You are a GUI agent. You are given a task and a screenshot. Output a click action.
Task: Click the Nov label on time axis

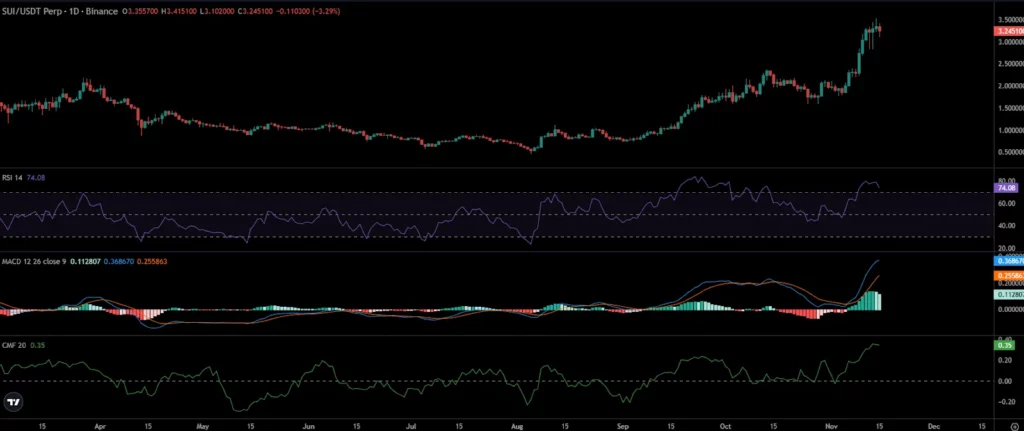pos(830,425)
